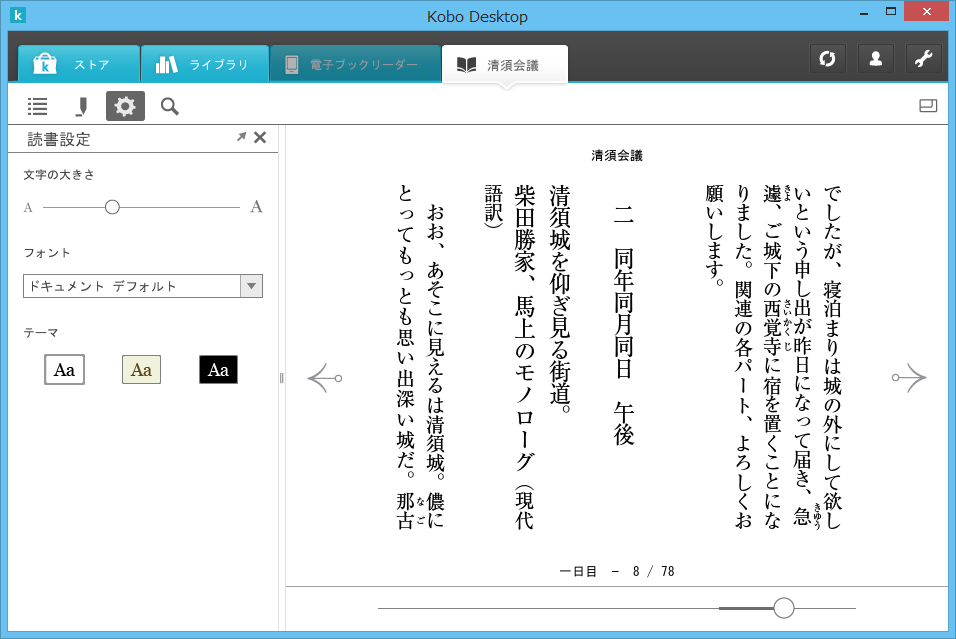The width and height of the screenshot is (956, 639).
Task: Close the 読書設定 panel
Action: 259,137
